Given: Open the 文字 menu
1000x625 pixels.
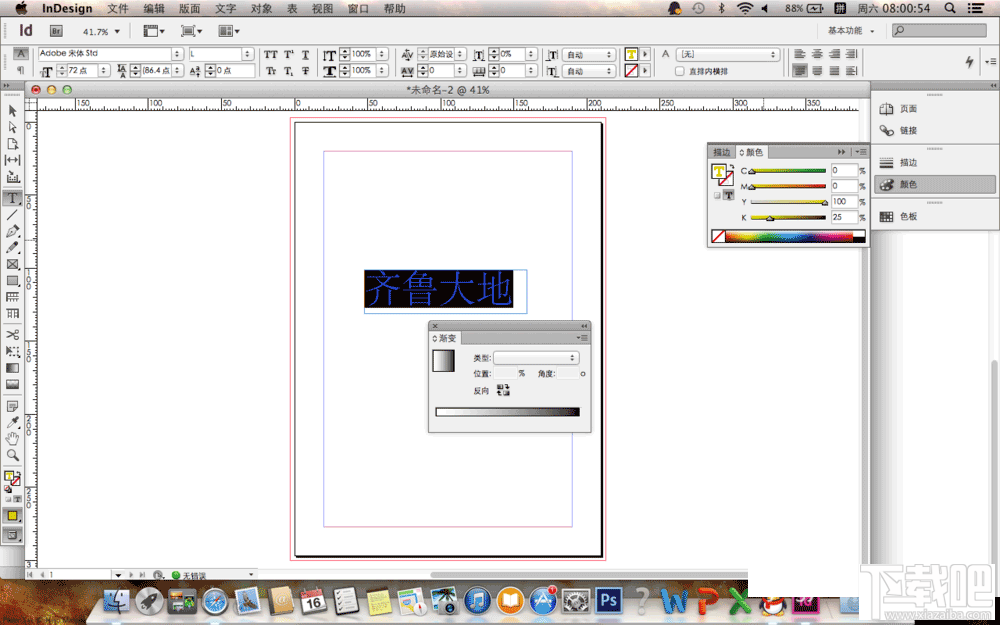Looking at the screenshot, I should [x=225, y=9].
